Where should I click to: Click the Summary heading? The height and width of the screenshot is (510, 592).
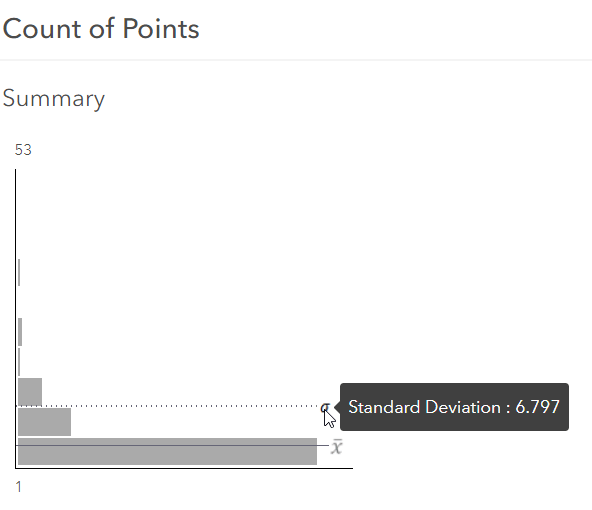[54, 99]
